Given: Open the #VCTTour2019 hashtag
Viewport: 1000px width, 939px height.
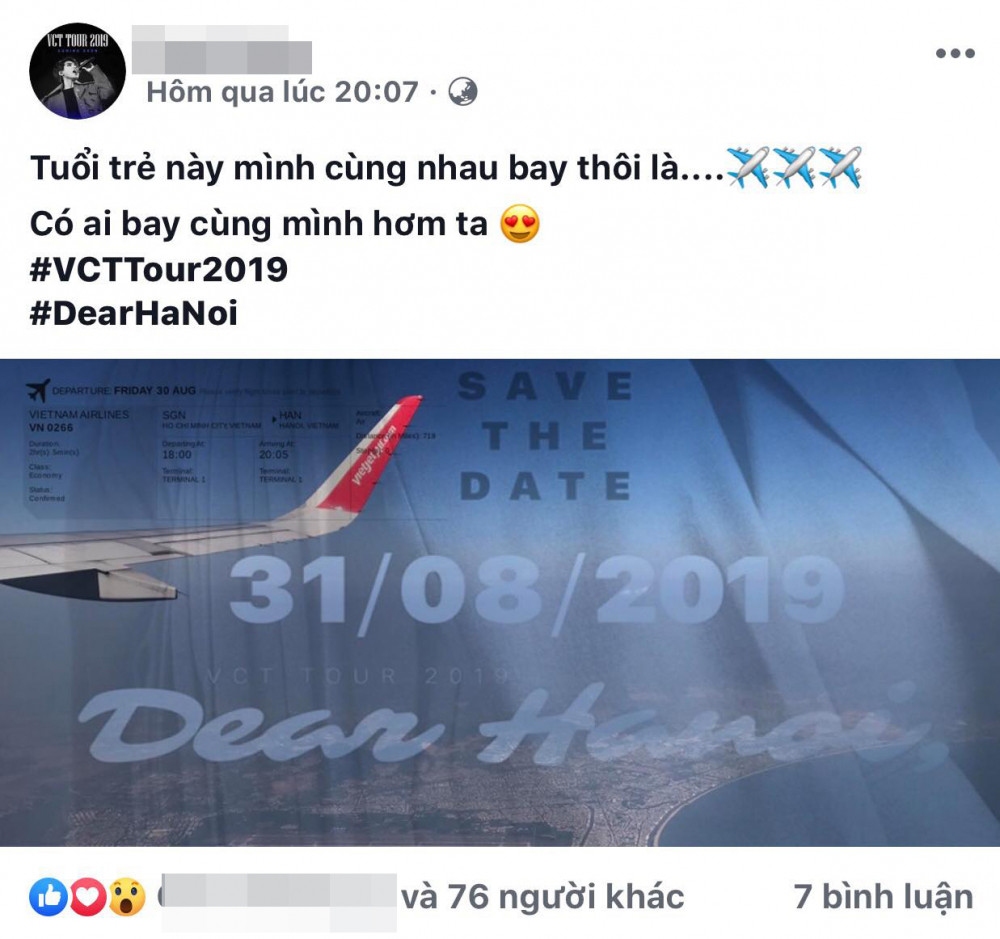Looking at the screenshot, I should click(159, 269).
